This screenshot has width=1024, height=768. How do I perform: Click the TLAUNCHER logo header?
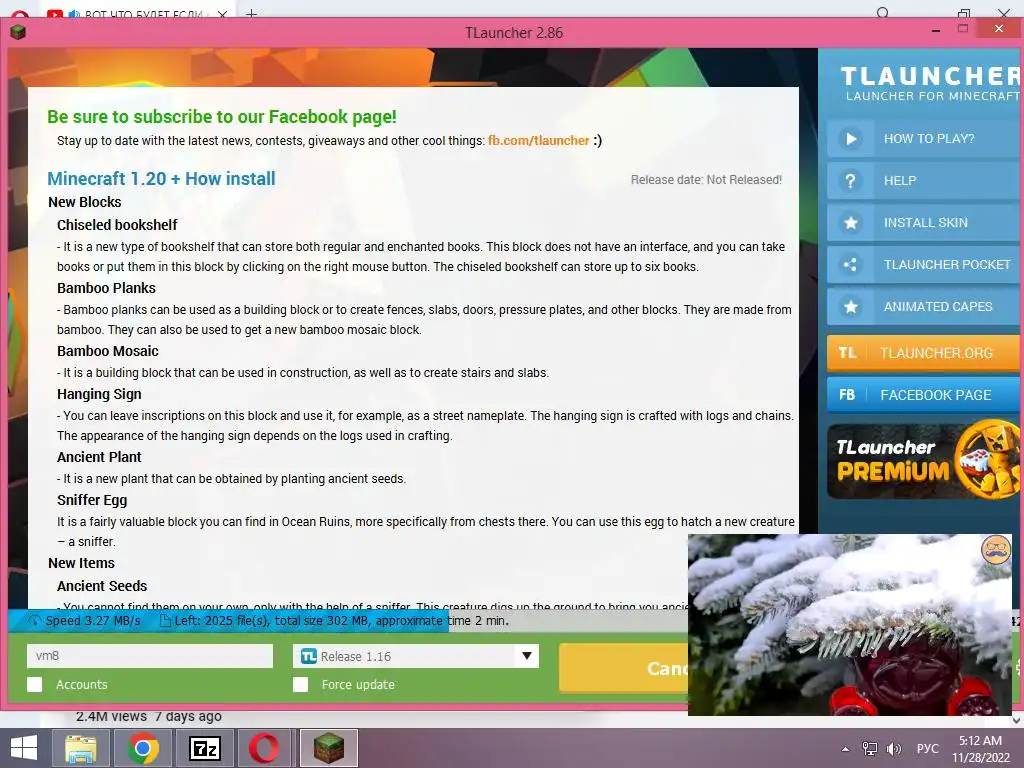tap(930, 84)
